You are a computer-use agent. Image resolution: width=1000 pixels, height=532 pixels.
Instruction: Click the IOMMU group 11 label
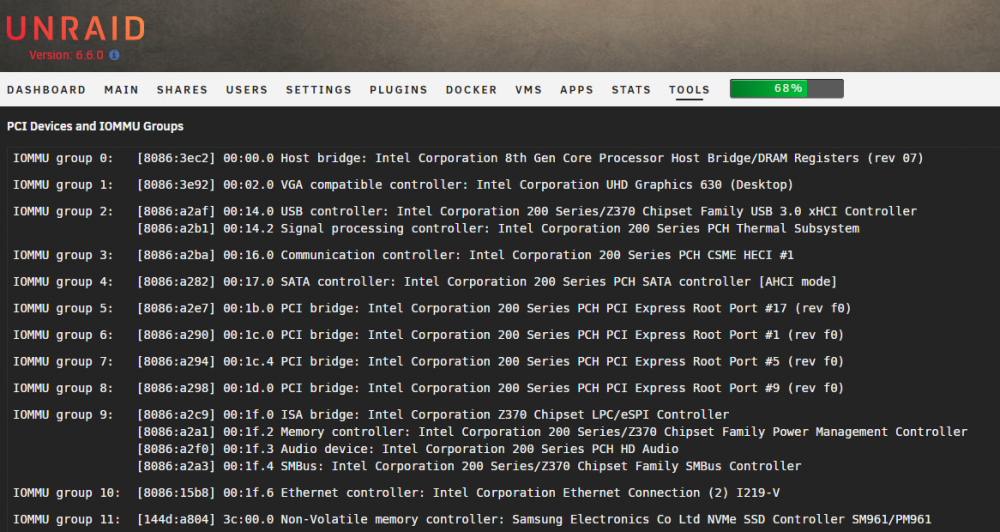(x=66, y=520)
